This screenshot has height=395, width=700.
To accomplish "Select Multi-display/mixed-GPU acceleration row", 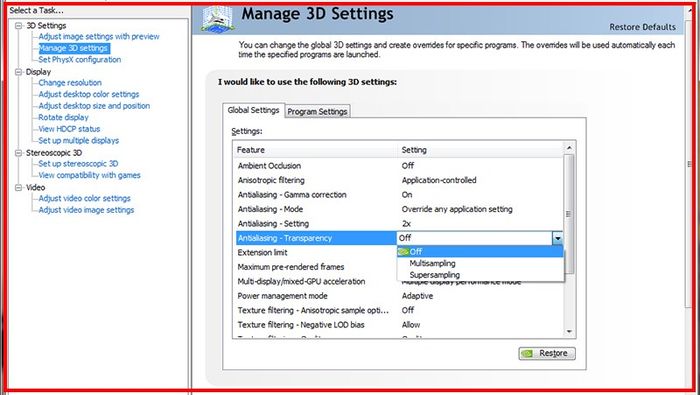I will [x=399, y=282].
